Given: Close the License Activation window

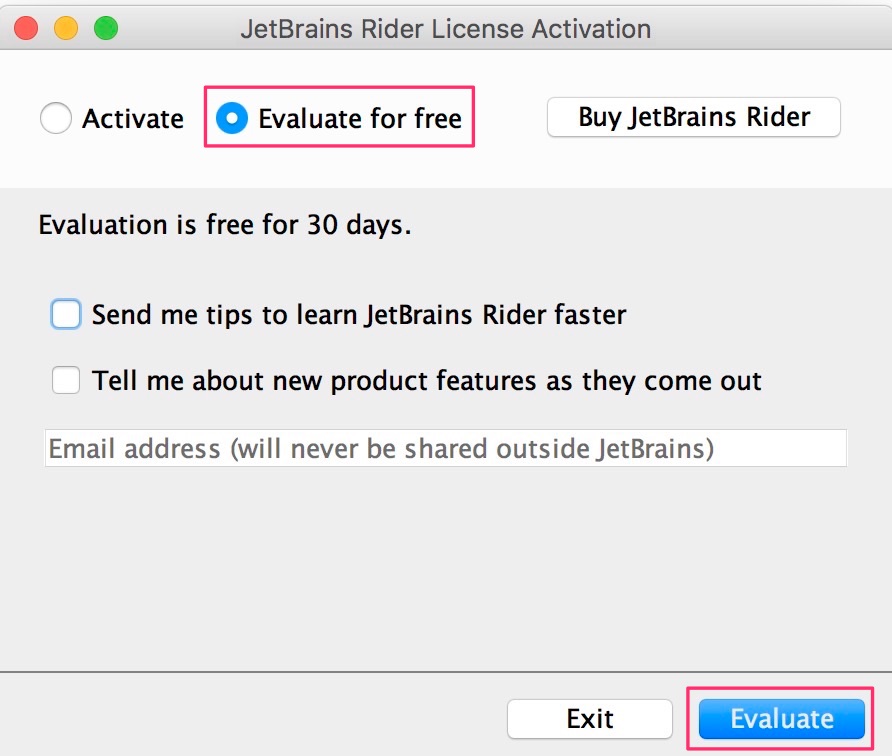Looking at the screenshot, I should [x=26, y=28].
